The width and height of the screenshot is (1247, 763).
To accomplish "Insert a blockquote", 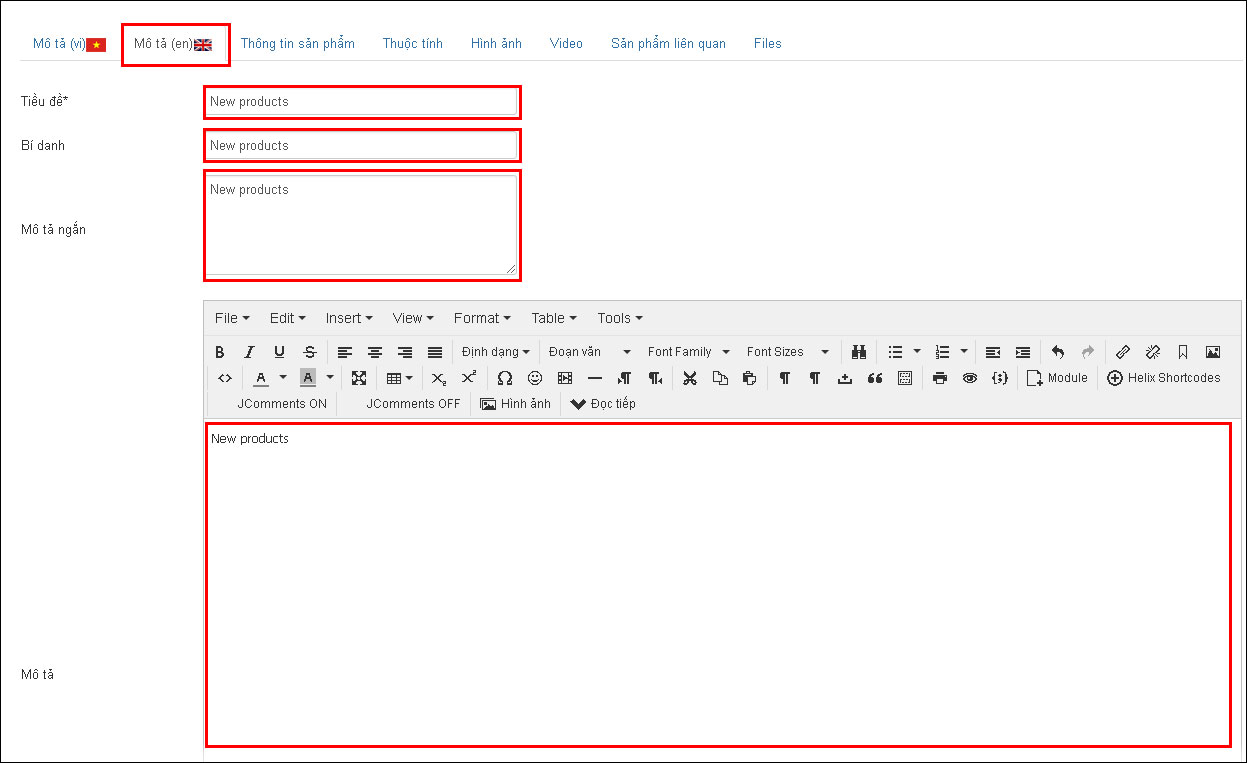I will 875,378.
